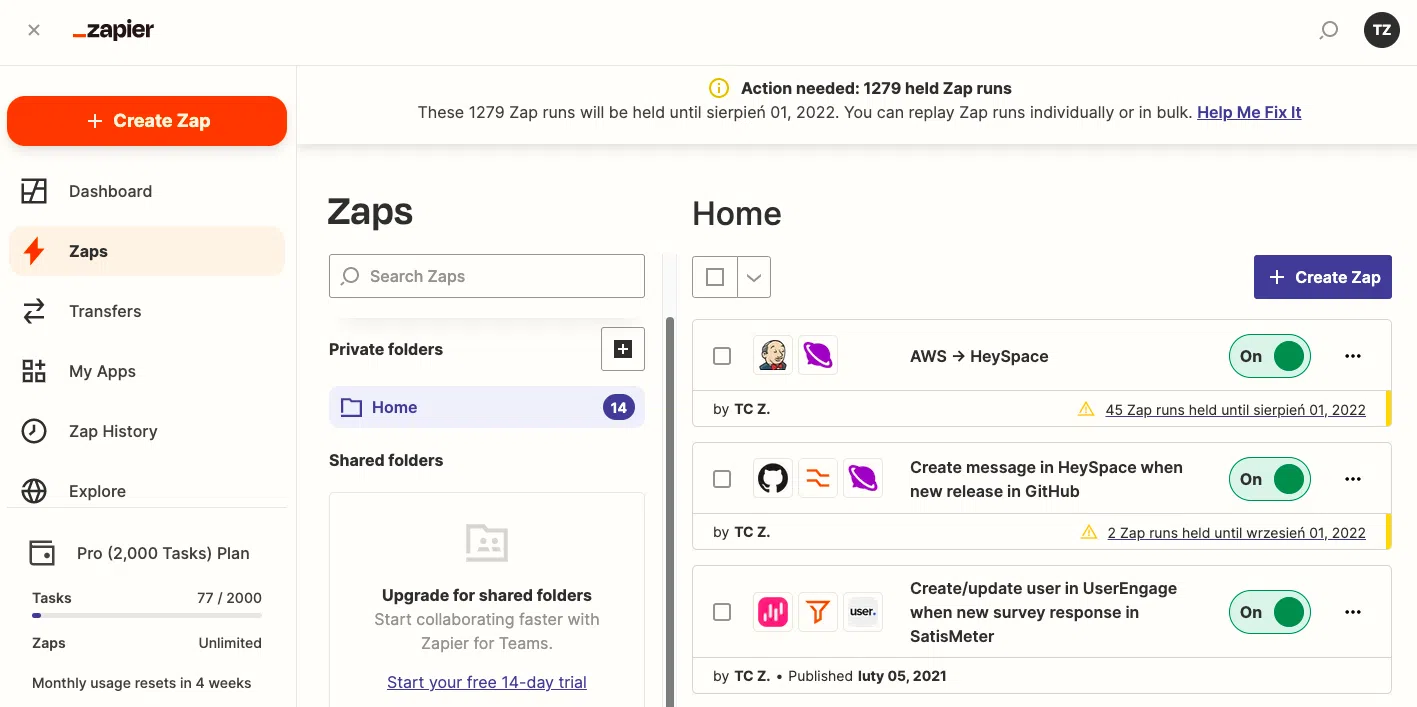Viewport: 1417px width, 707px height.
Task: Click the Tasks usage progress bar
Action: [x=147, y=615]
